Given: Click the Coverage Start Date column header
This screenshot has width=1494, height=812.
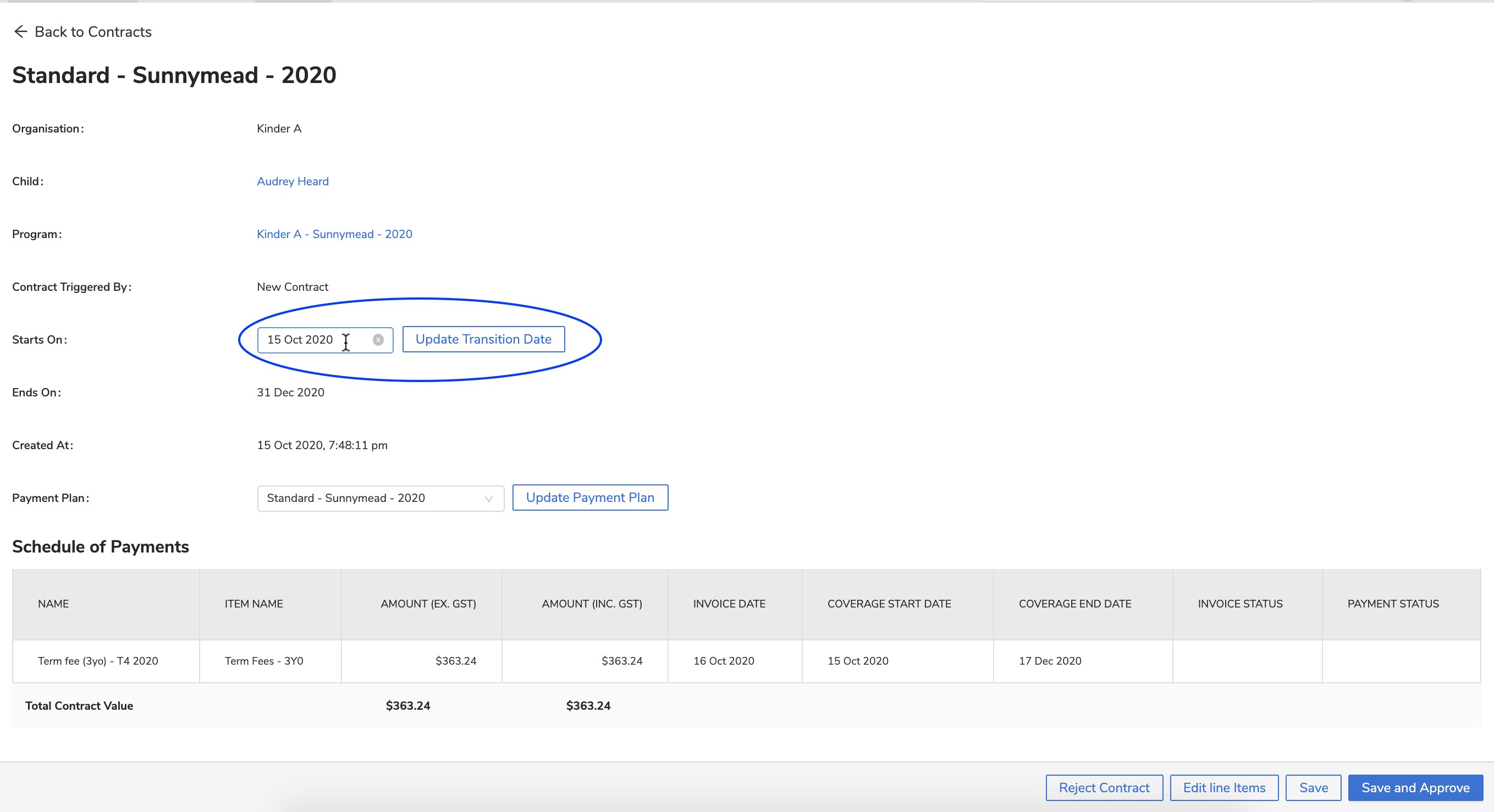Looking at the screenshot, I should click(889, 604).
